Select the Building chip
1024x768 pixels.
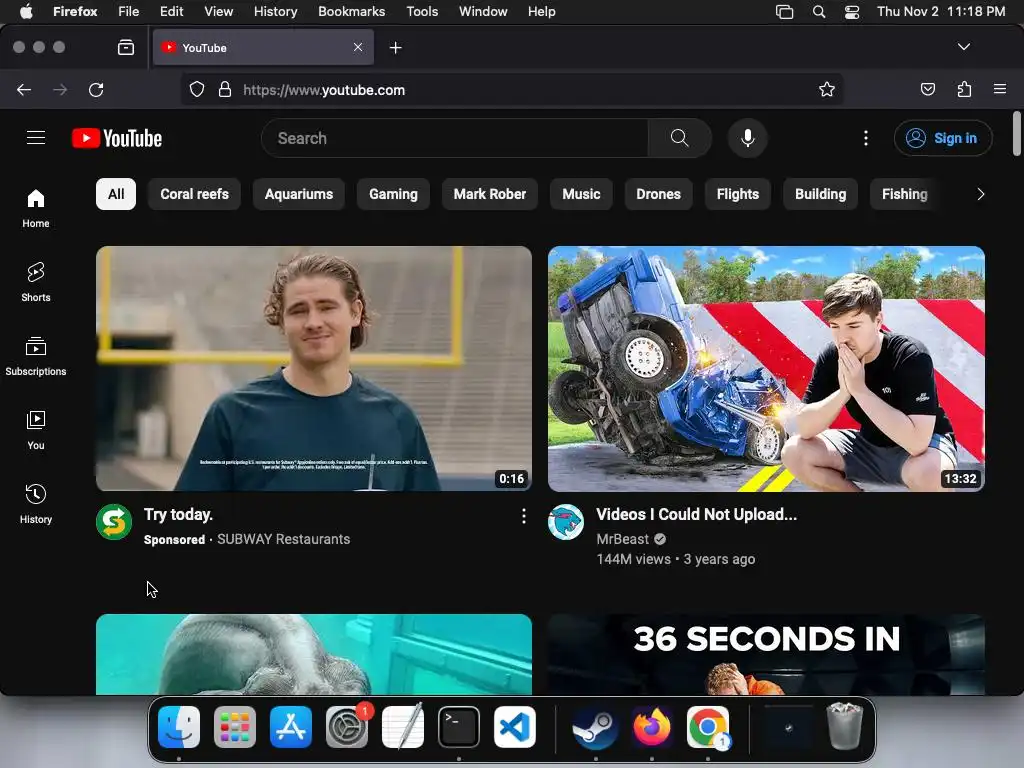click(820, 194)
